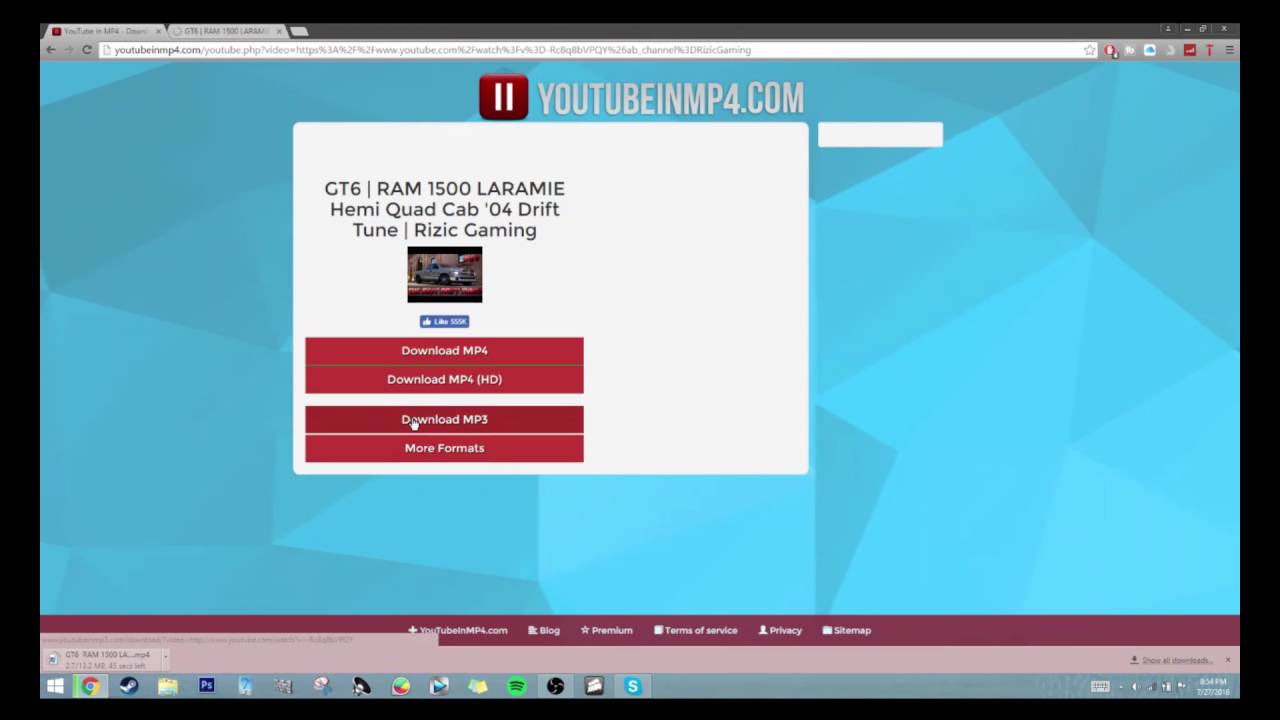Expand the download item dropdown arrow
Viewport: 1280px width, 720px height.
(164, 659)
